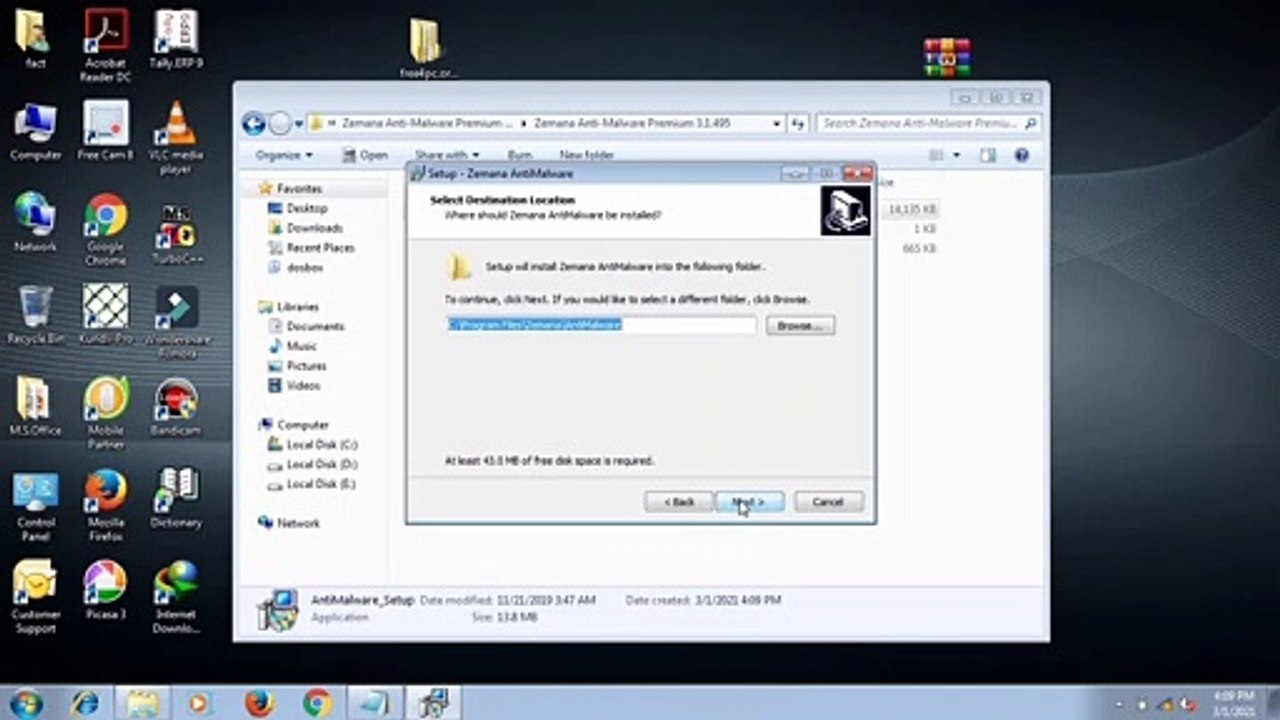Open the Recycle Bin

pyautogui.click(x=35, y=314)
